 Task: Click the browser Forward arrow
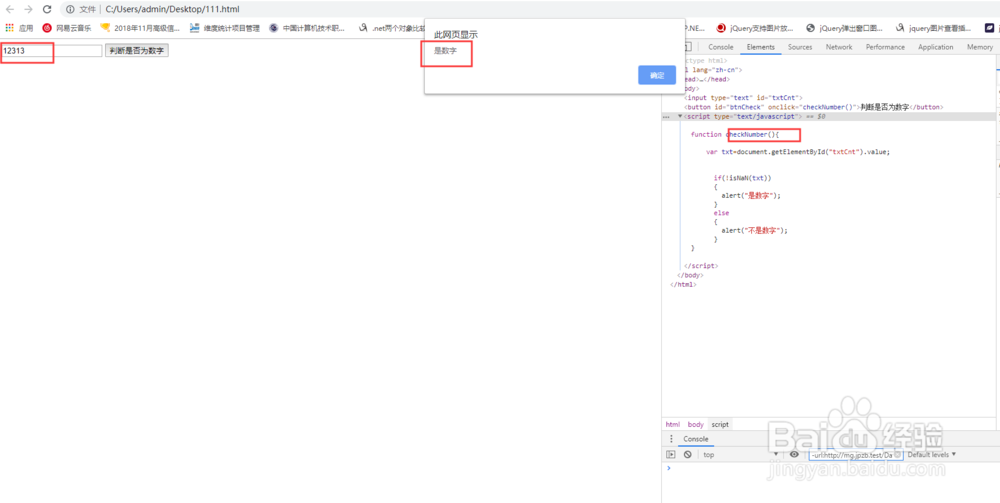[28, 10]
